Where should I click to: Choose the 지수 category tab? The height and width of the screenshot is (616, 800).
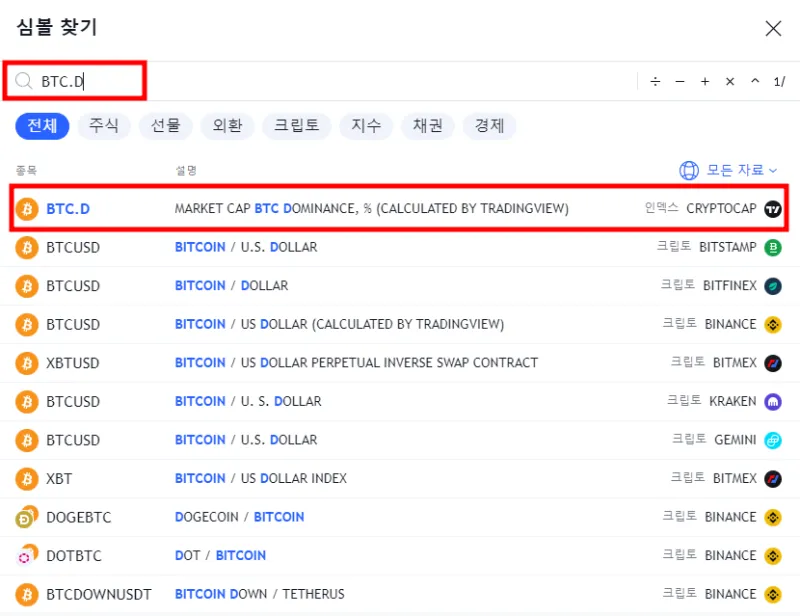[365, 126]
